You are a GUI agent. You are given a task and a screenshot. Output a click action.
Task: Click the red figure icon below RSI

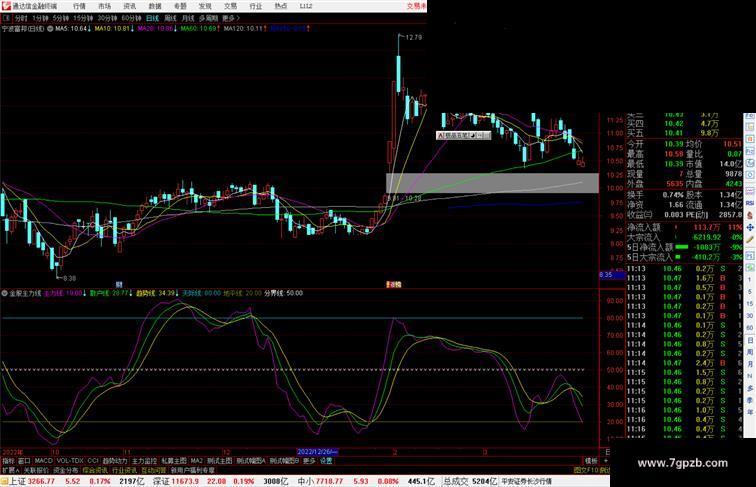coord(750,216)
